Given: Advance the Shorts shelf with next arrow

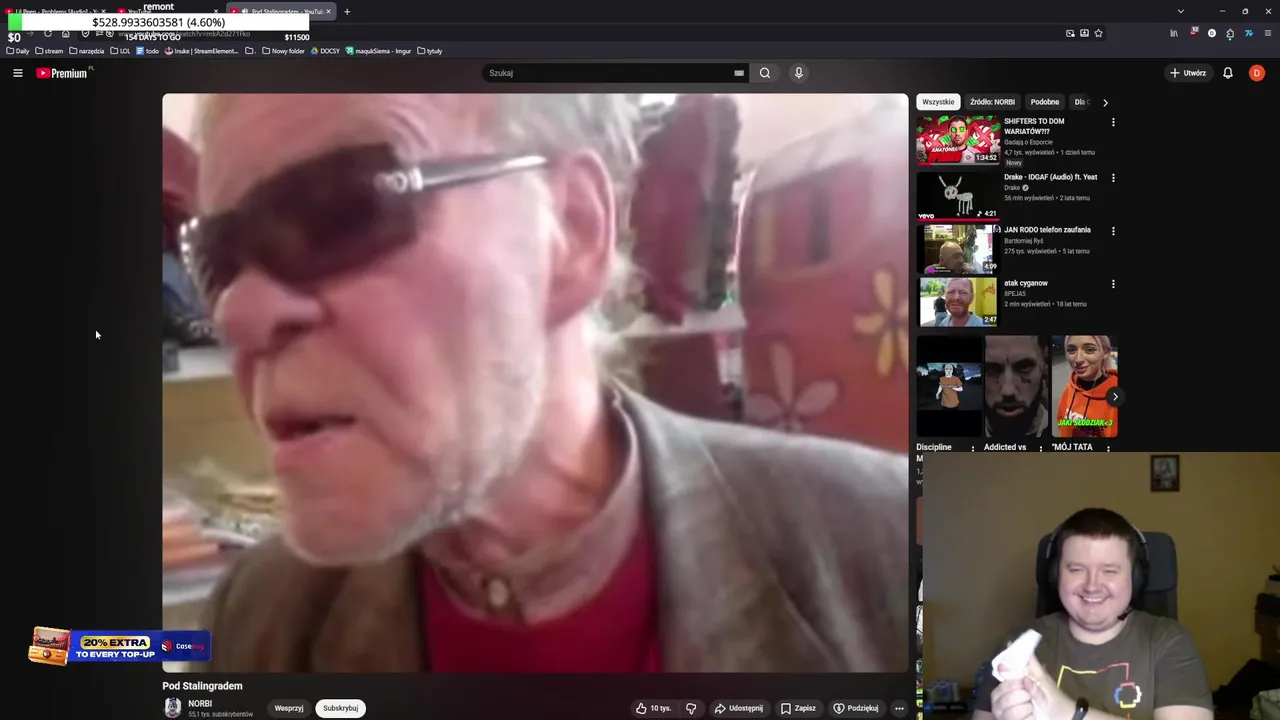Looking at the screenshot, I should pyautogui.click(x=1115, y=397).
